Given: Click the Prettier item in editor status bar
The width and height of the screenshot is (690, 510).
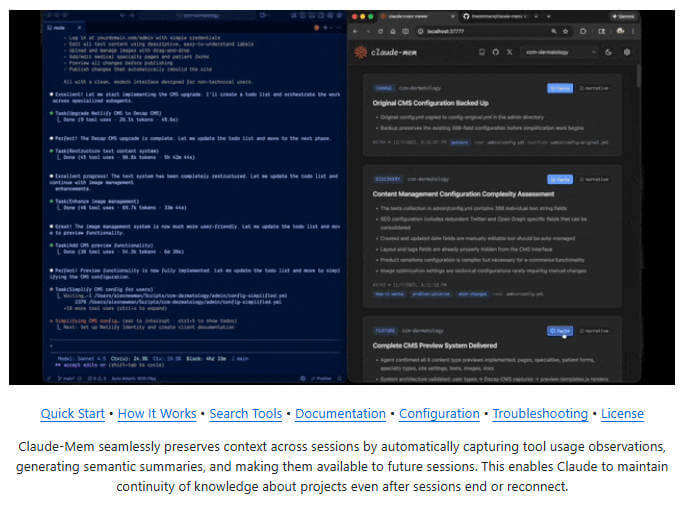Looking at the screenshot, I should point(321,378).
